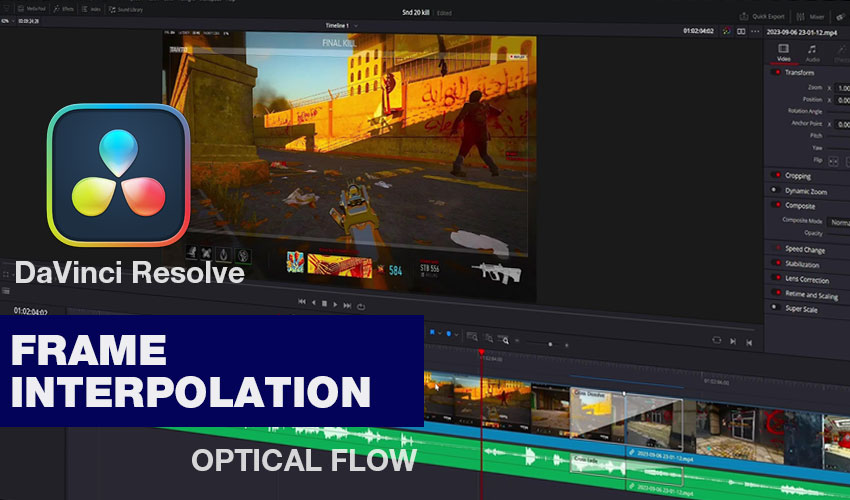Expand the Lens Correction section
Screen dimensions: 850x500
[807, 279]
